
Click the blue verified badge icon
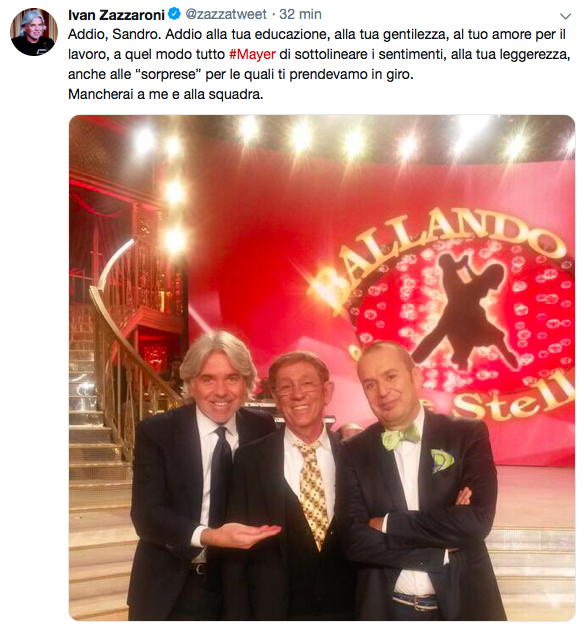pyautogui.click(x=174, y=14)
